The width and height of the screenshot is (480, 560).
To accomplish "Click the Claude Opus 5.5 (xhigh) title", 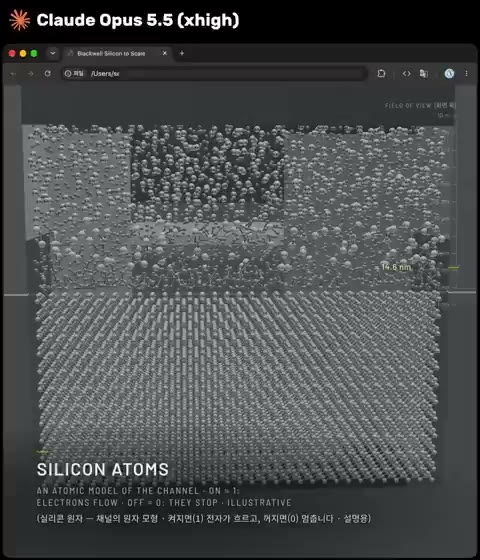I will [x=138, y=20].
